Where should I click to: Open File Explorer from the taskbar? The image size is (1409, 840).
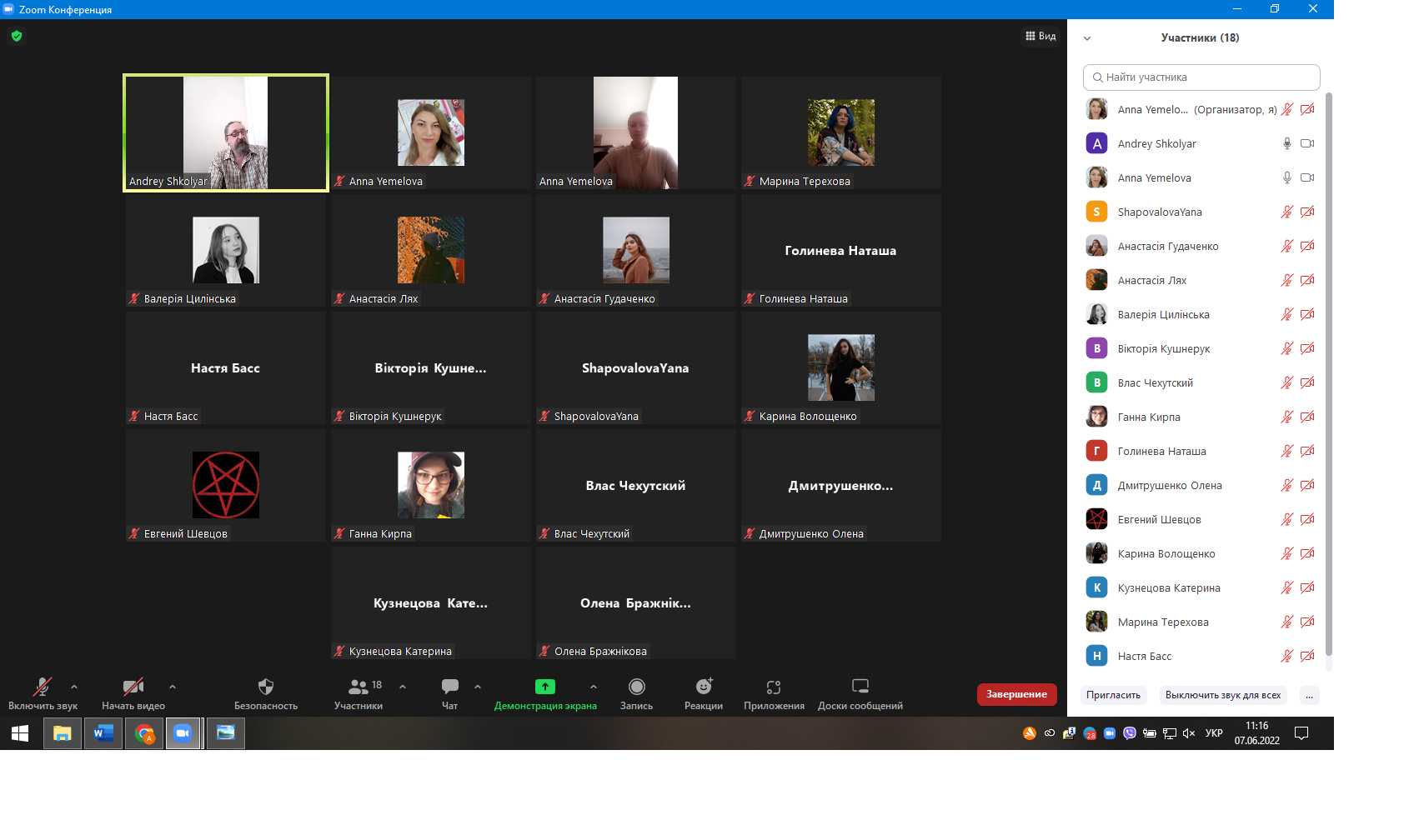63,733
